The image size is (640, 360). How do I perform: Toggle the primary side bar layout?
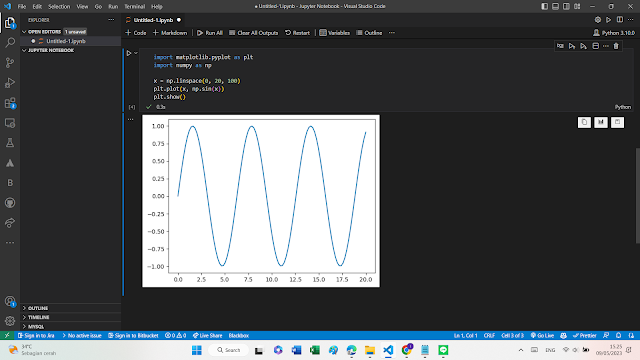tap(544, 6)
